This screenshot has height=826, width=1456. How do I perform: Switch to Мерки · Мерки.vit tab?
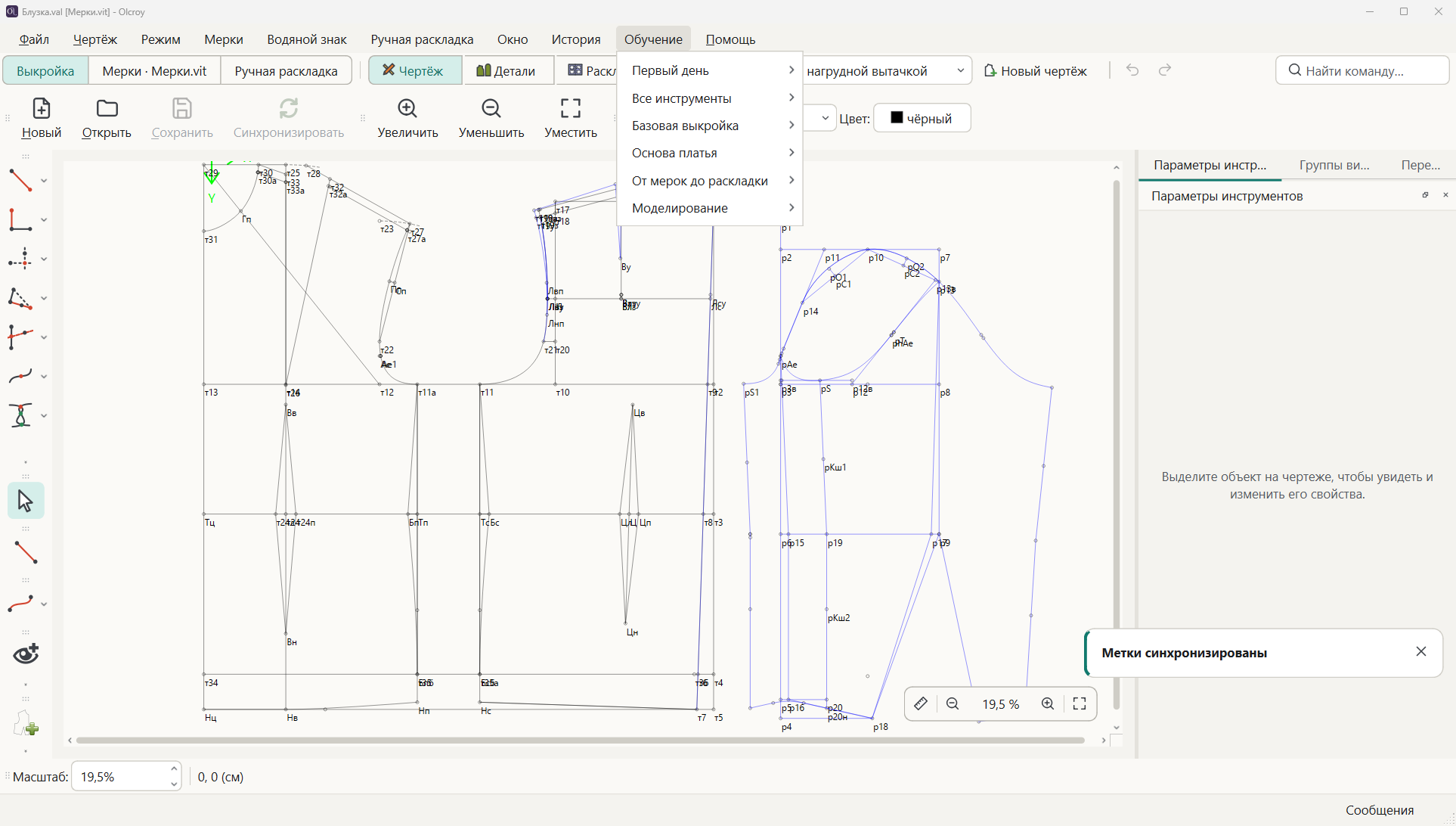(x=154, y=70)
